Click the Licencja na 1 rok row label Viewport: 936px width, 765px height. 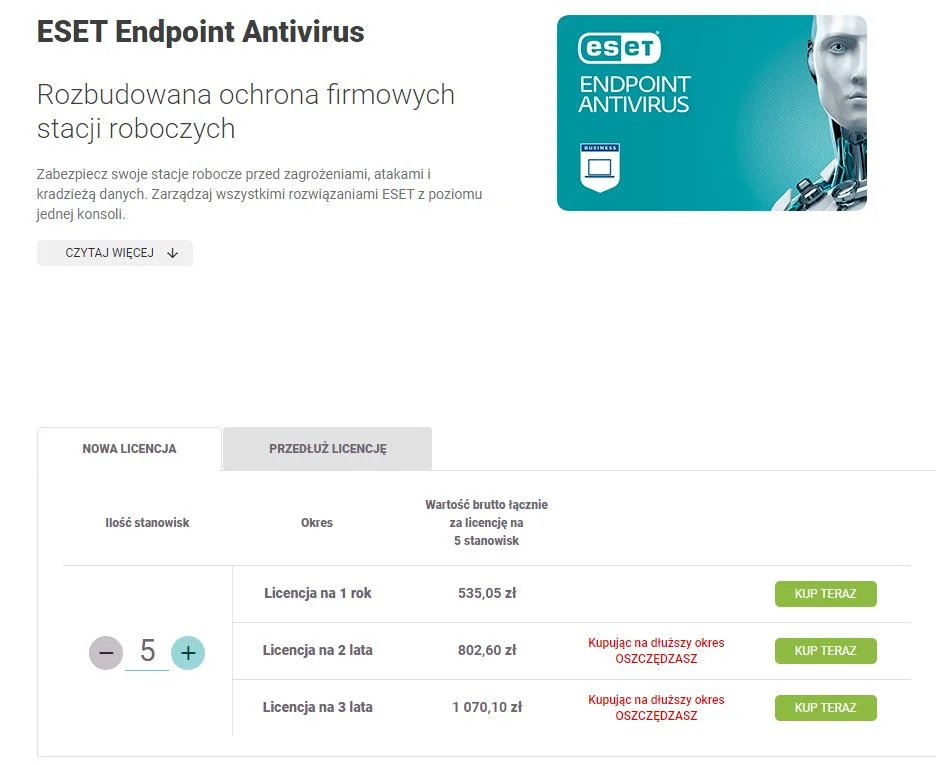coord(318,593)
